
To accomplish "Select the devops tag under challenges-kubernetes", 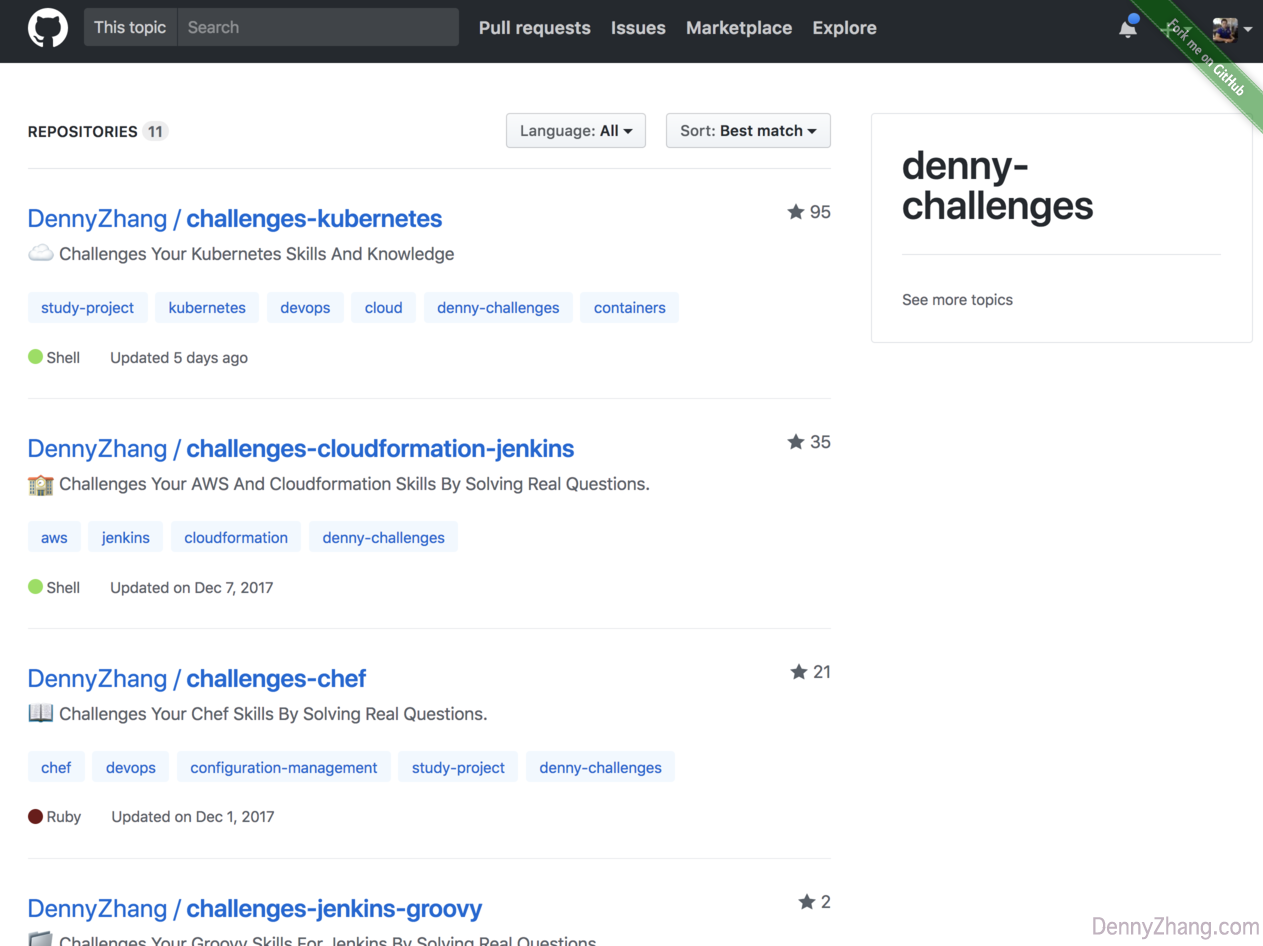I will (x=305, y=308).
